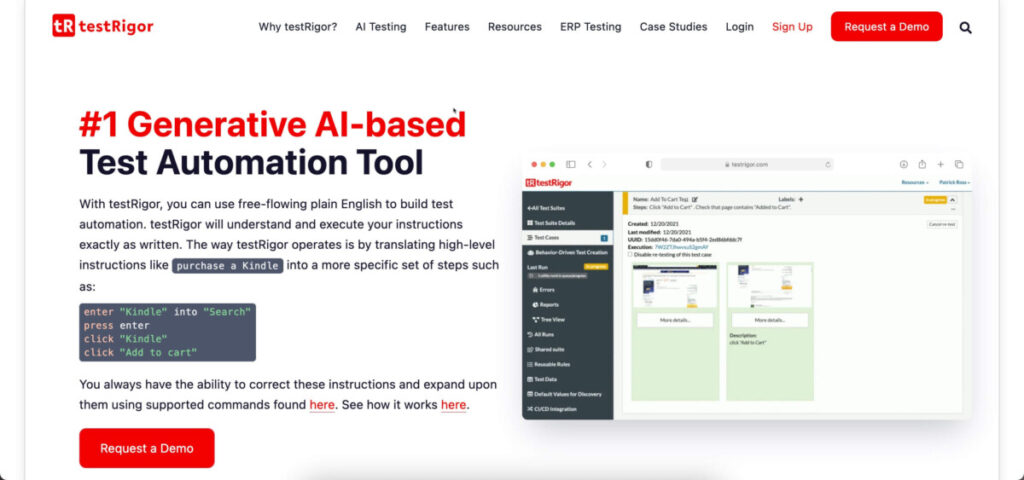Open Case Studies from the navigation bar
This screenshot has height=480, width=1024.
pyautogui.click(x=673, y=27)
